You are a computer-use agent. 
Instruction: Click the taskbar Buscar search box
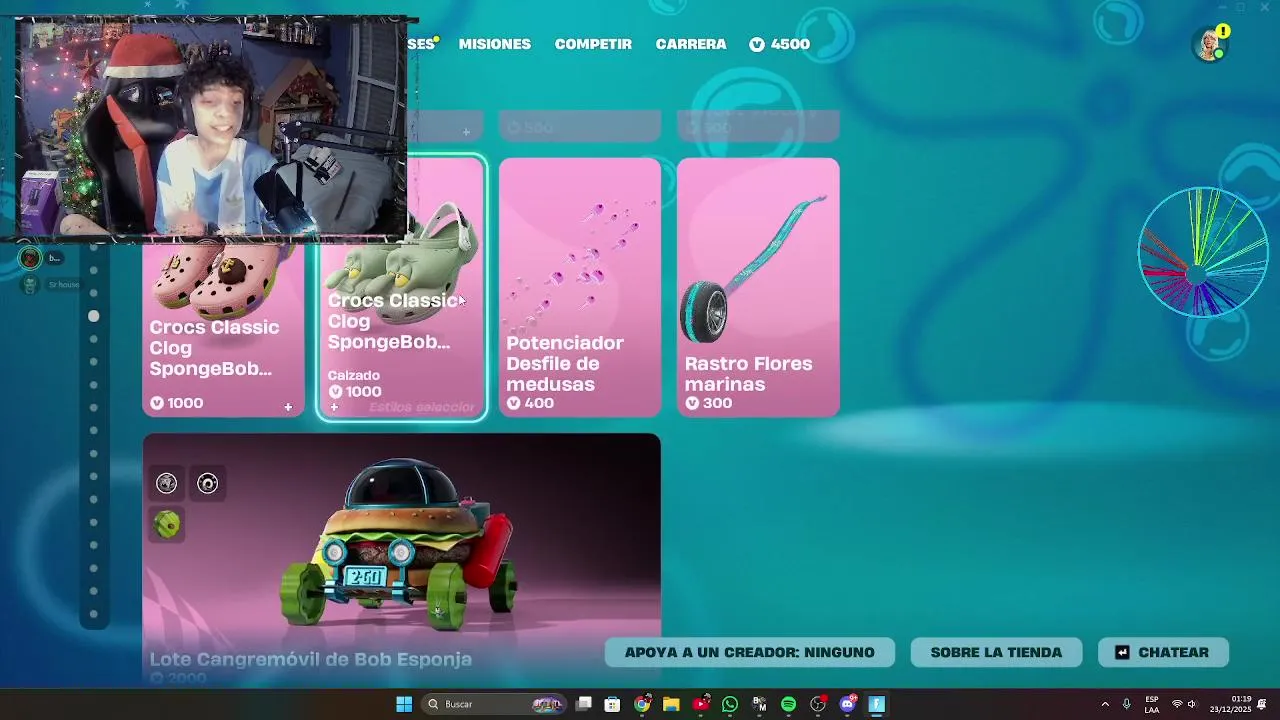(x=495, y=704)
